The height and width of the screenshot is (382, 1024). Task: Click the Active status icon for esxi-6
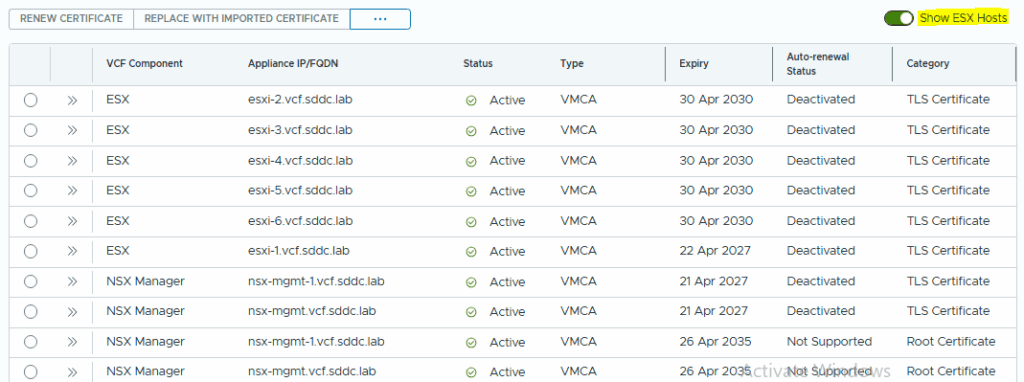471,222
